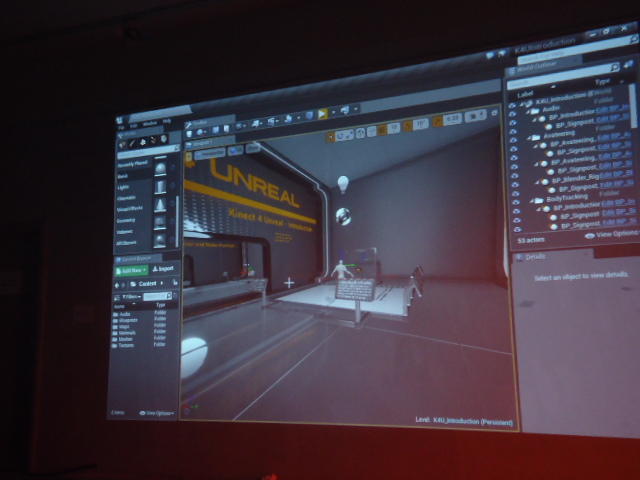This screenshot has width=640, height=480.
Task: Click the world coordinate system globe icon
Action: [x=361, y=132]
